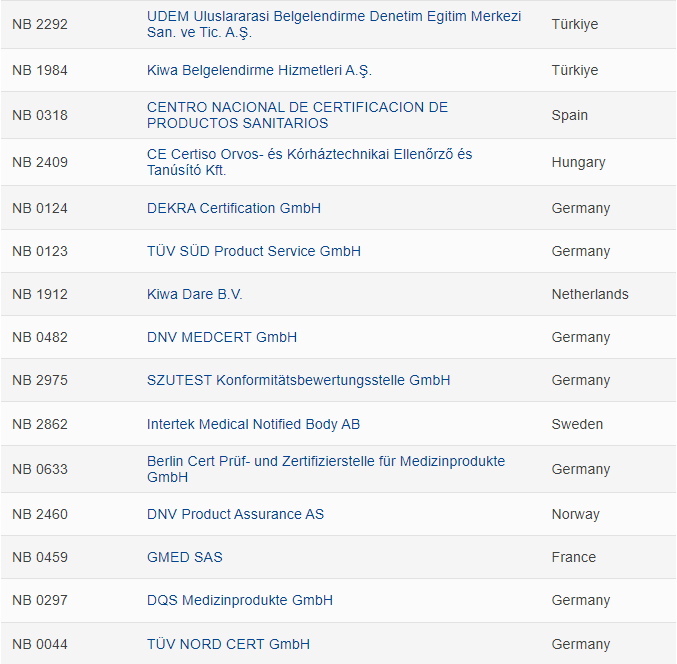Screen dimensions: 677x664
Task: Select Intertek Medical Notified Body AB
Action: [253, 424]
